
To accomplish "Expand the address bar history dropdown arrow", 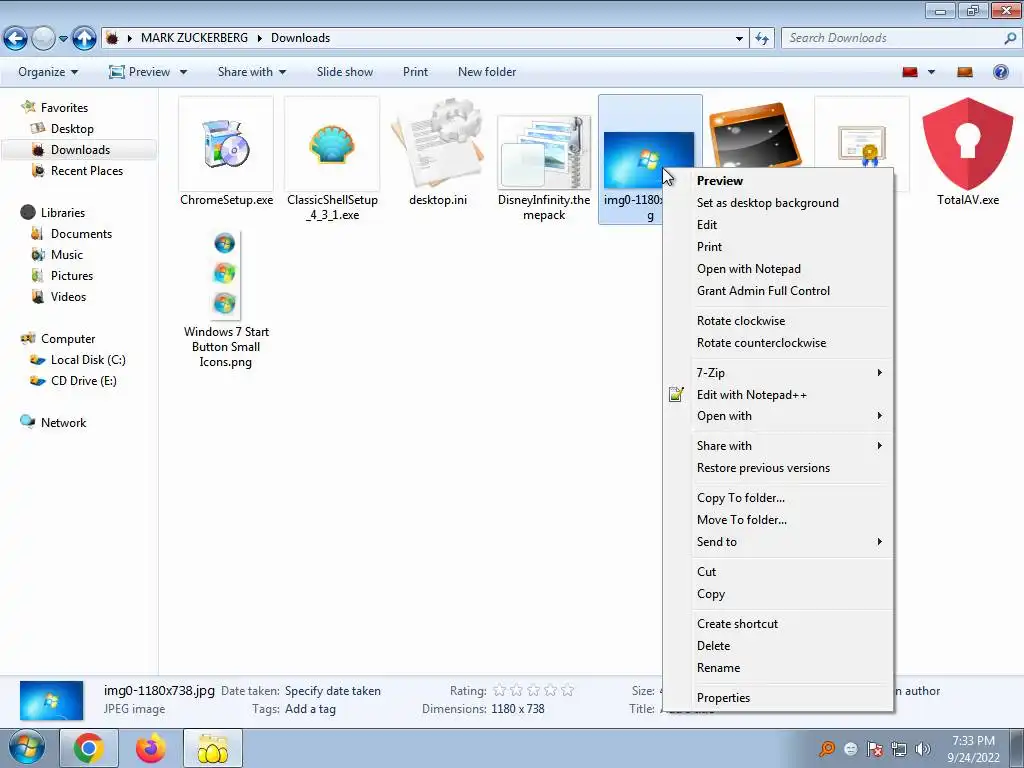I will tap(739, 39).
